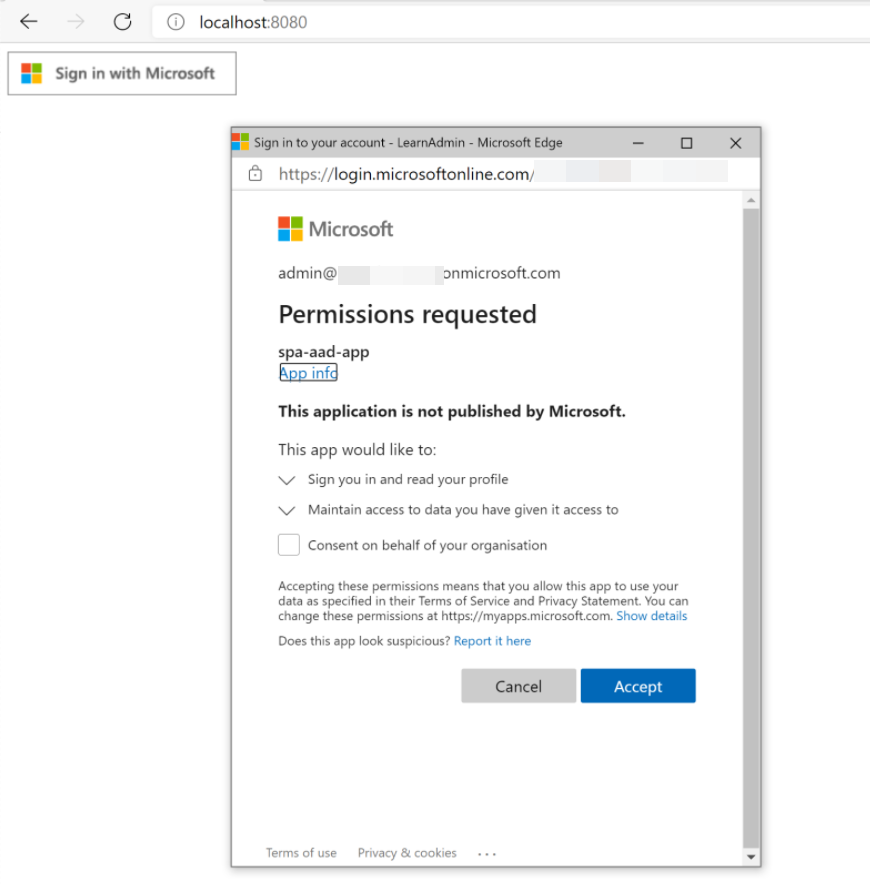Expand the maintain access permission details

coord(287,510)
